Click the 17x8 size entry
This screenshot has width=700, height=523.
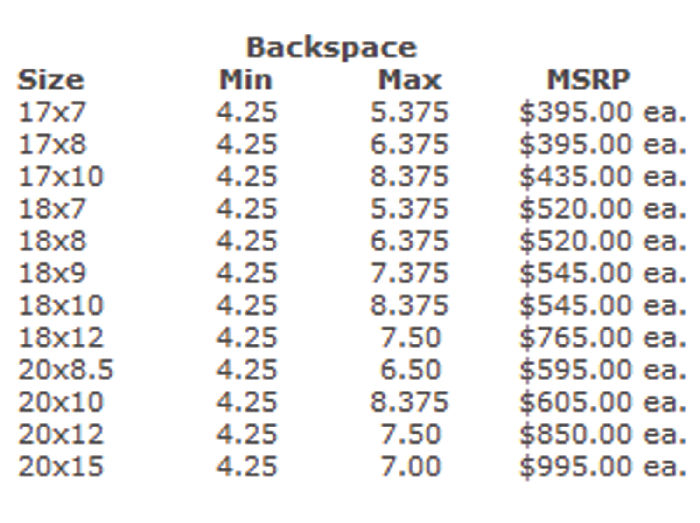[52, 145]
